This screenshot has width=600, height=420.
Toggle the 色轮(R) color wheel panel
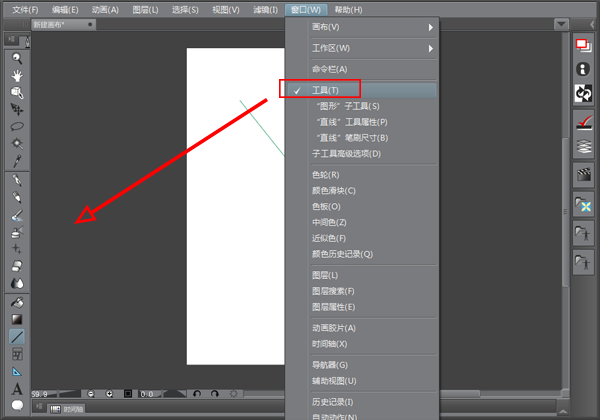[327, 175]
